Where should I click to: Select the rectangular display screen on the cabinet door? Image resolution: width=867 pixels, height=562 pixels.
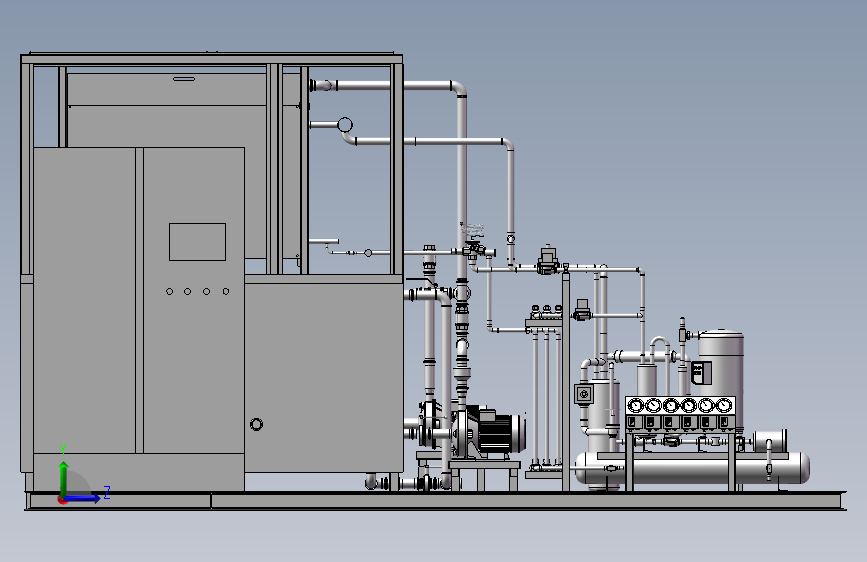pos(197,242)
